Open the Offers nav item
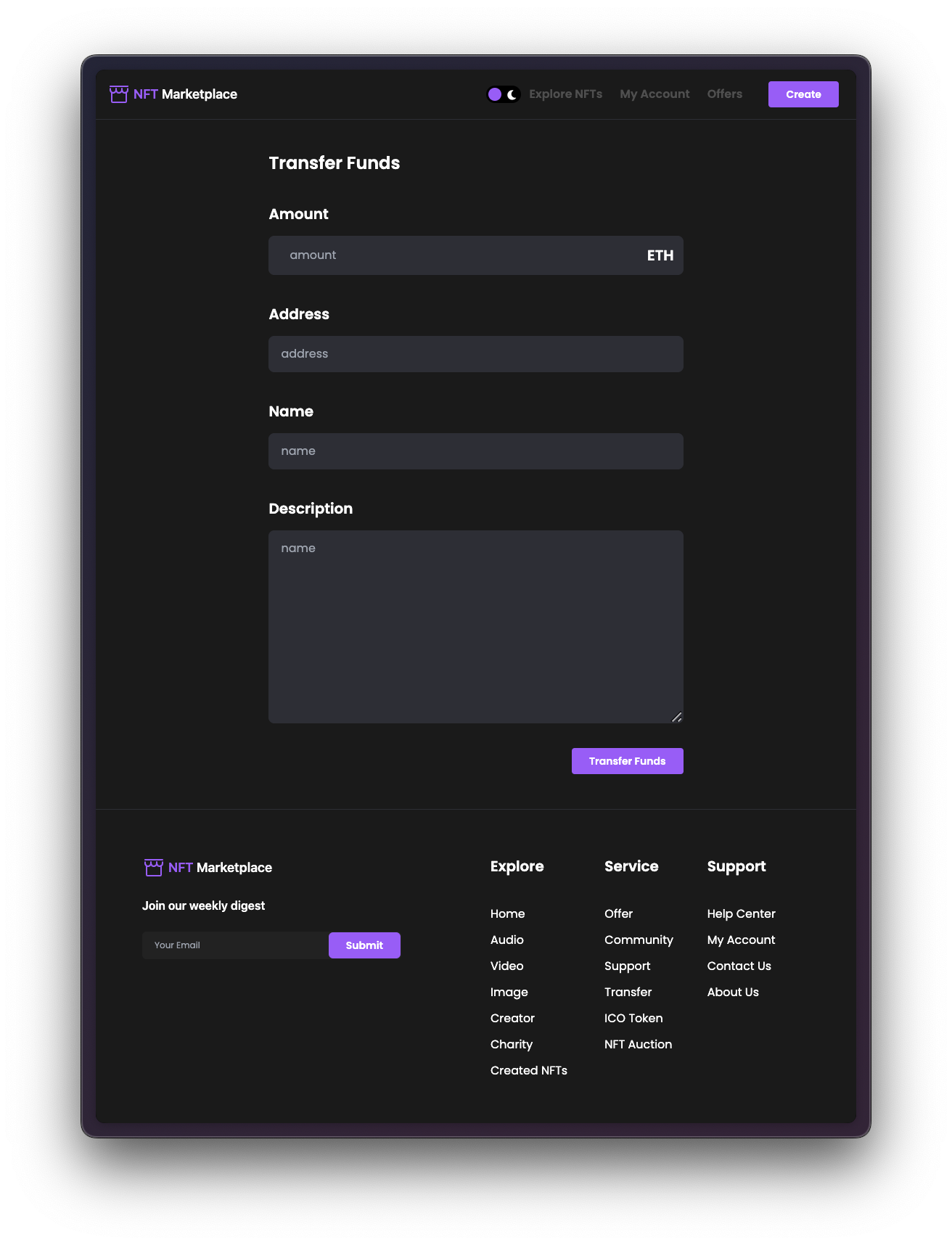The image size is (952, 1245). pyautogui.click(x=724, y=94)
